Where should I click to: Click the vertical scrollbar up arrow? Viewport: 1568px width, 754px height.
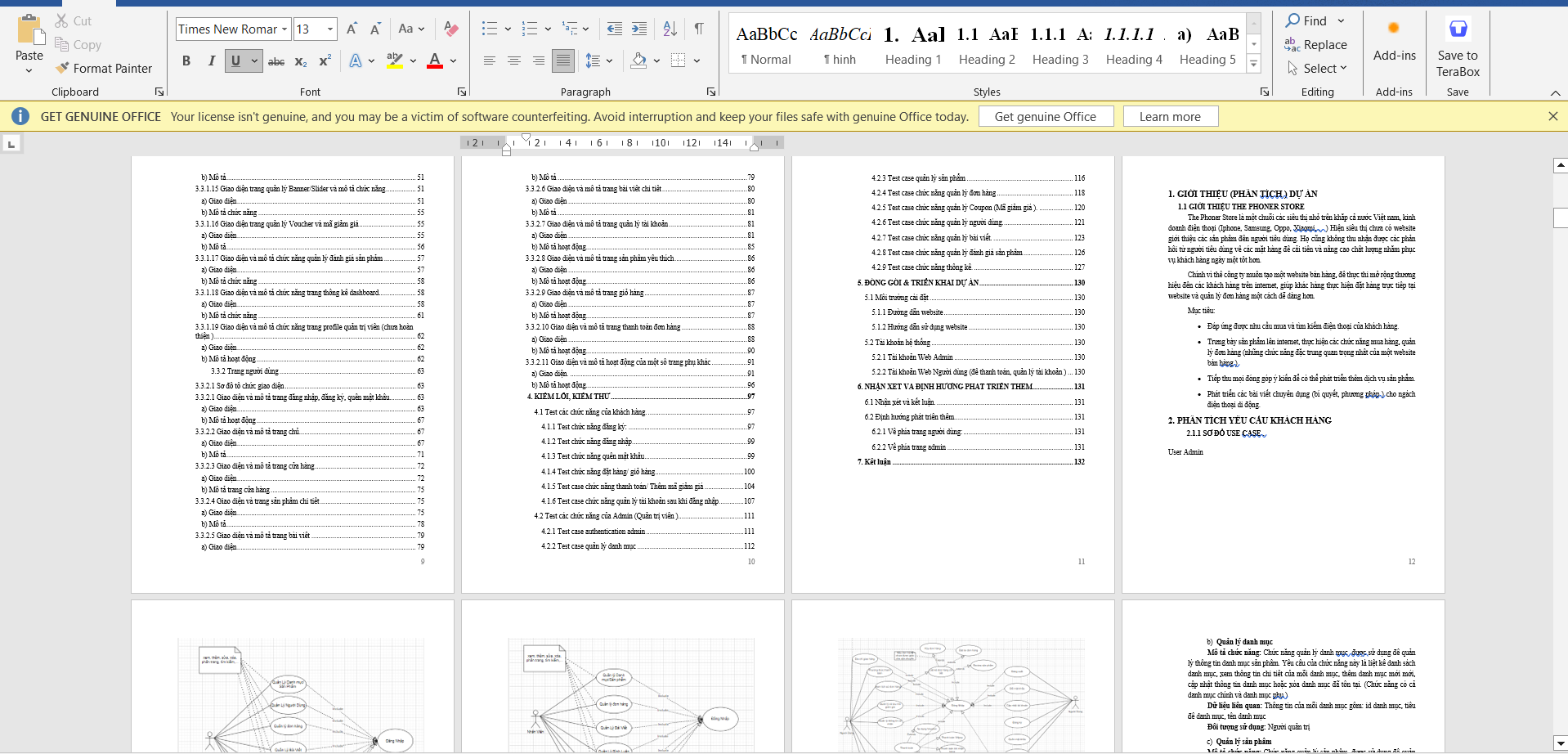(1560, 165)
